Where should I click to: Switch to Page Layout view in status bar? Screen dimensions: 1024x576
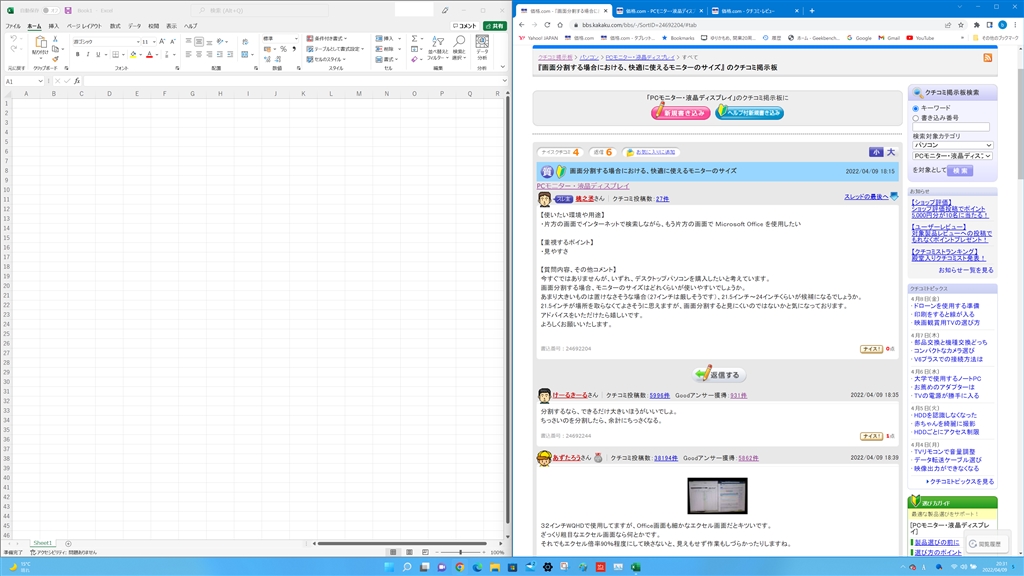click(409, 552)
